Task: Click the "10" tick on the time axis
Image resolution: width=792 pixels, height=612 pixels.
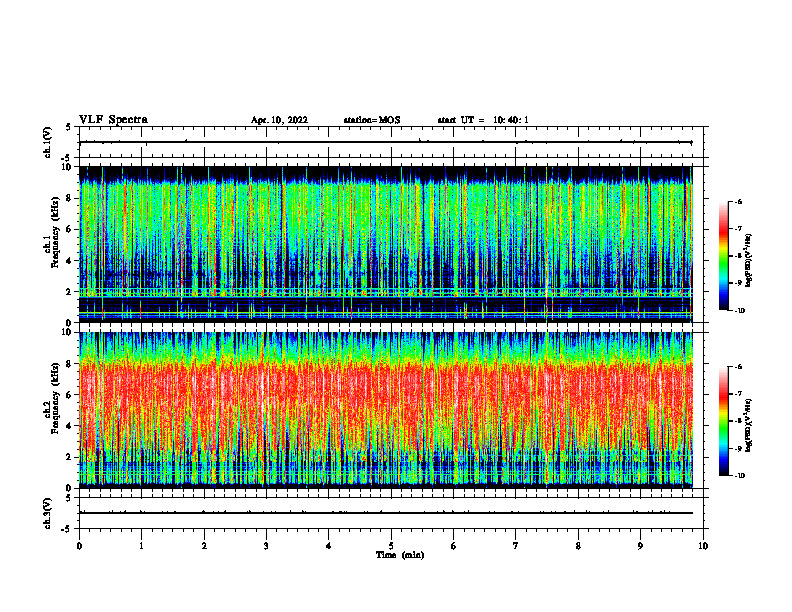Action: pos(703,546)
